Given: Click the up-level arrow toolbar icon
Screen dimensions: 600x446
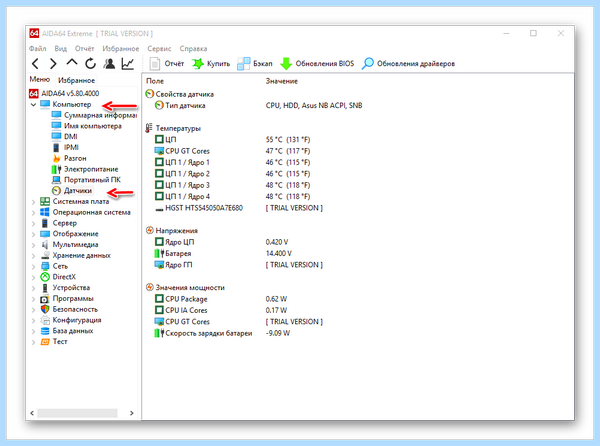Looking at the screenshot, I should (x=72, y=63).
